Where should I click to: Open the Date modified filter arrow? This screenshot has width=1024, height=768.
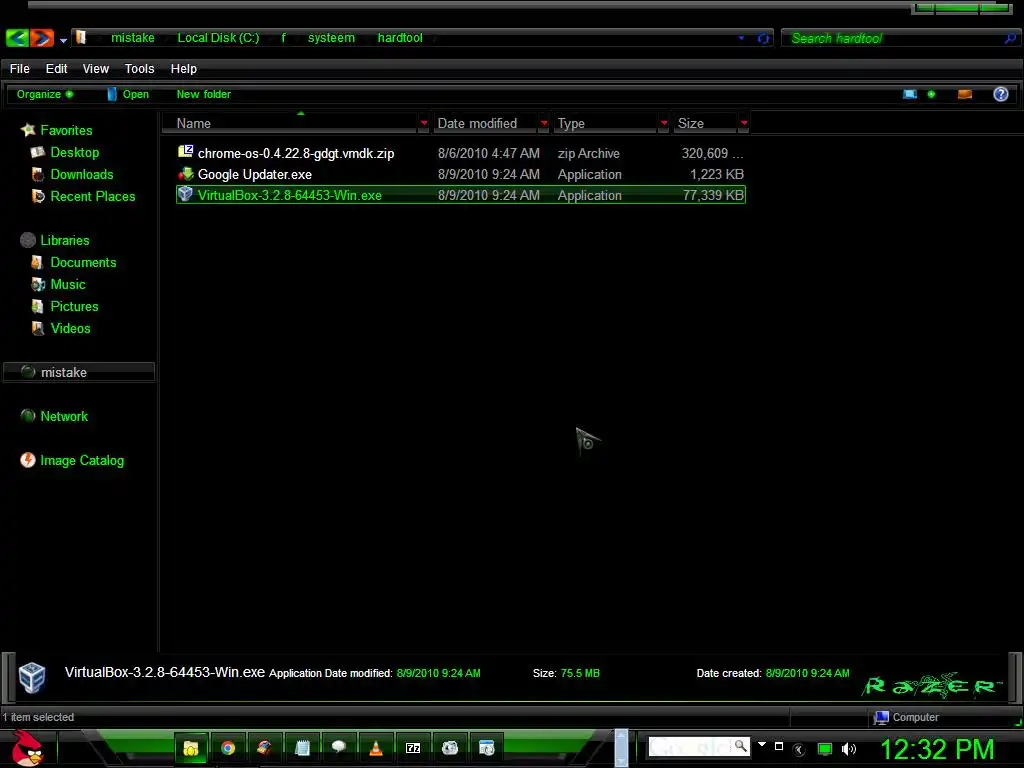pos(544,123)
